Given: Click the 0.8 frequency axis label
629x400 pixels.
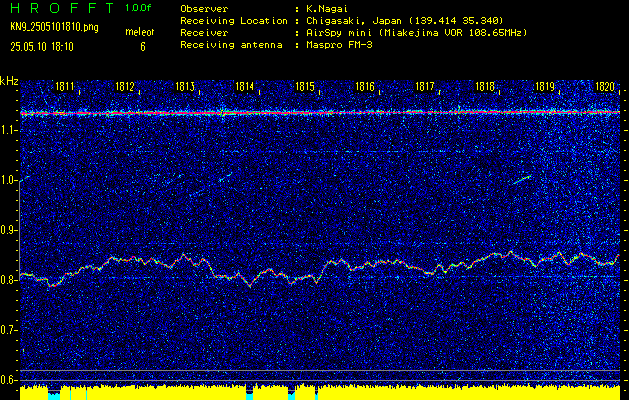Looking at the screenshot, I should click(x=9, y=280).
